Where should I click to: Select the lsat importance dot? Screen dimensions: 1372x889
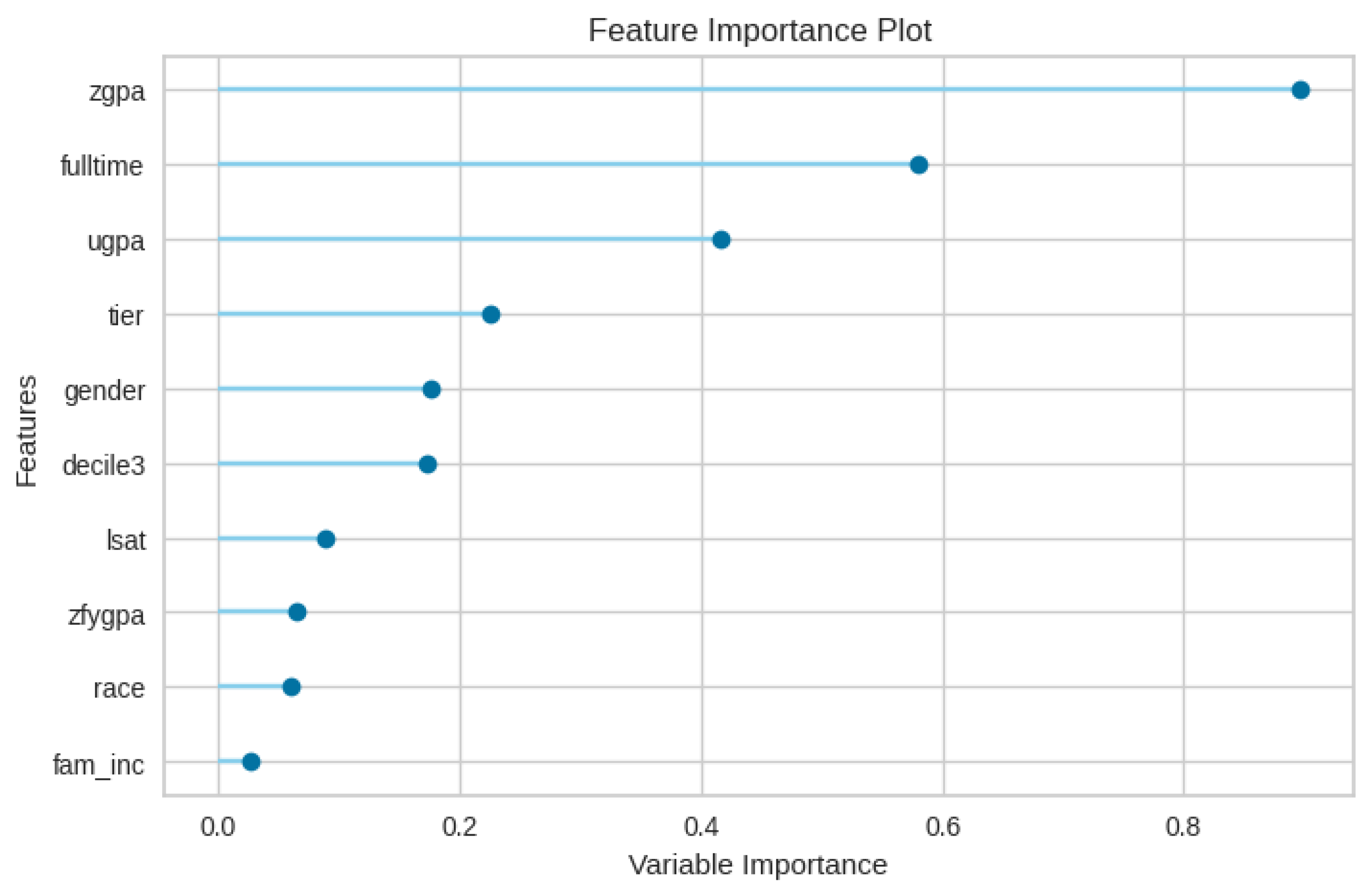click(x=326, y=540)
